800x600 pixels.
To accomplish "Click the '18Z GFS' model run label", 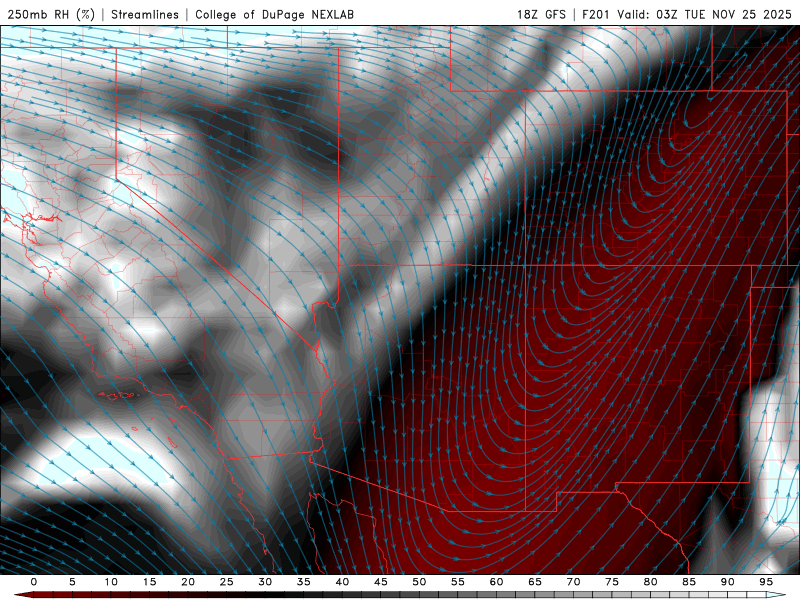I will [541, 14].
